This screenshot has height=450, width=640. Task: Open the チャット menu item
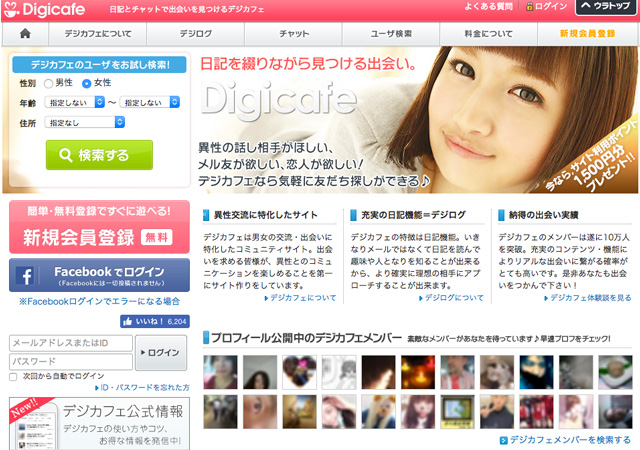[293, 34]
